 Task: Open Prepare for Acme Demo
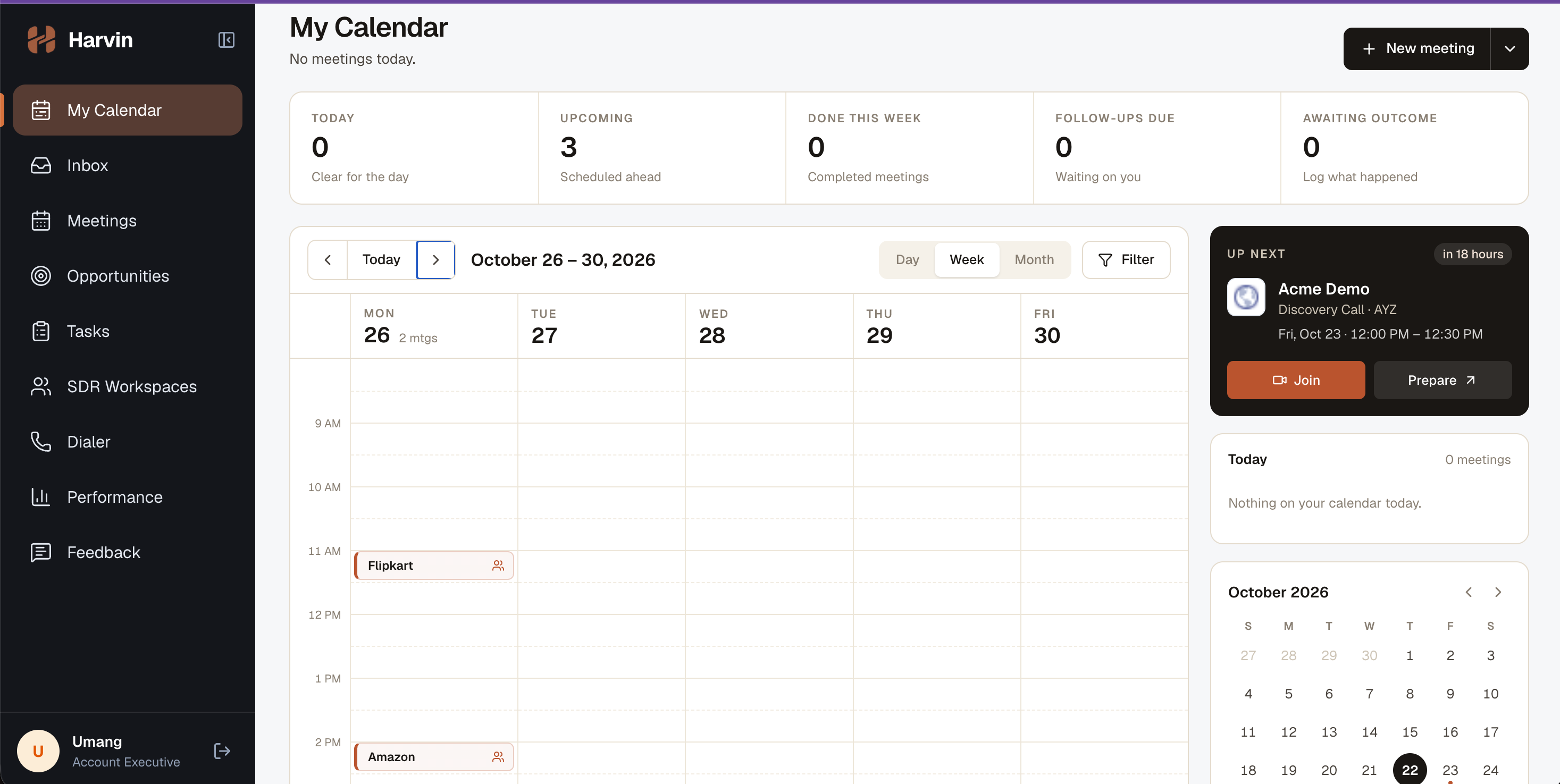pyautogui.click(x=1442, y=380)
